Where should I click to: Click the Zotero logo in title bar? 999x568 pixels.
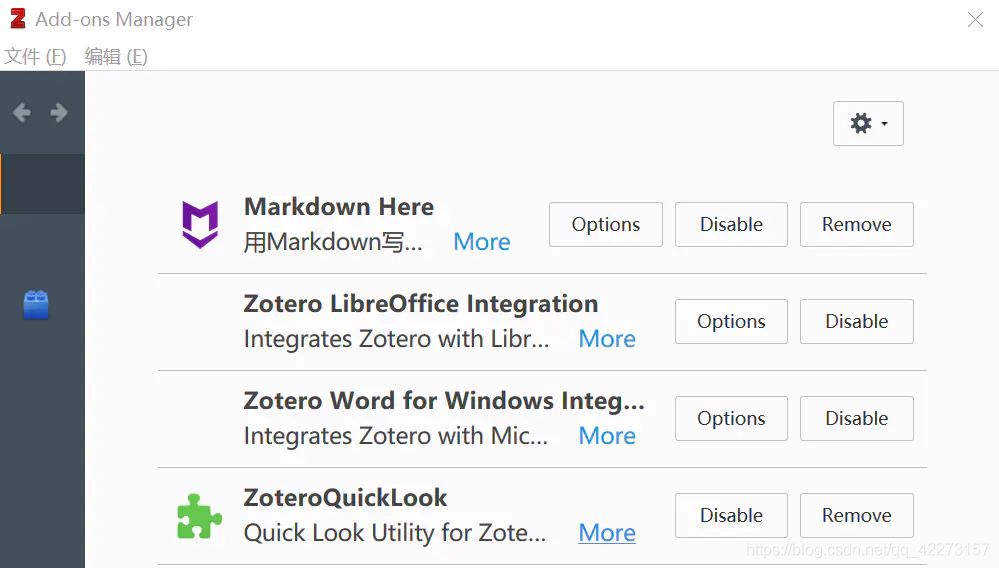click(x=17, y=19)
